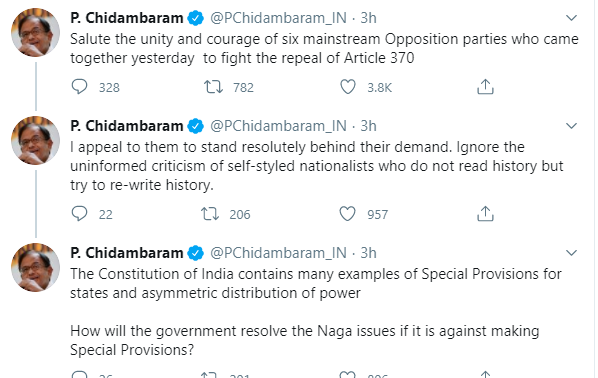This screenshot has height=378, width=598.
Task: Retweet the tweet with 206 retweets
Action: pyautogui.click(x=210, y=214)
